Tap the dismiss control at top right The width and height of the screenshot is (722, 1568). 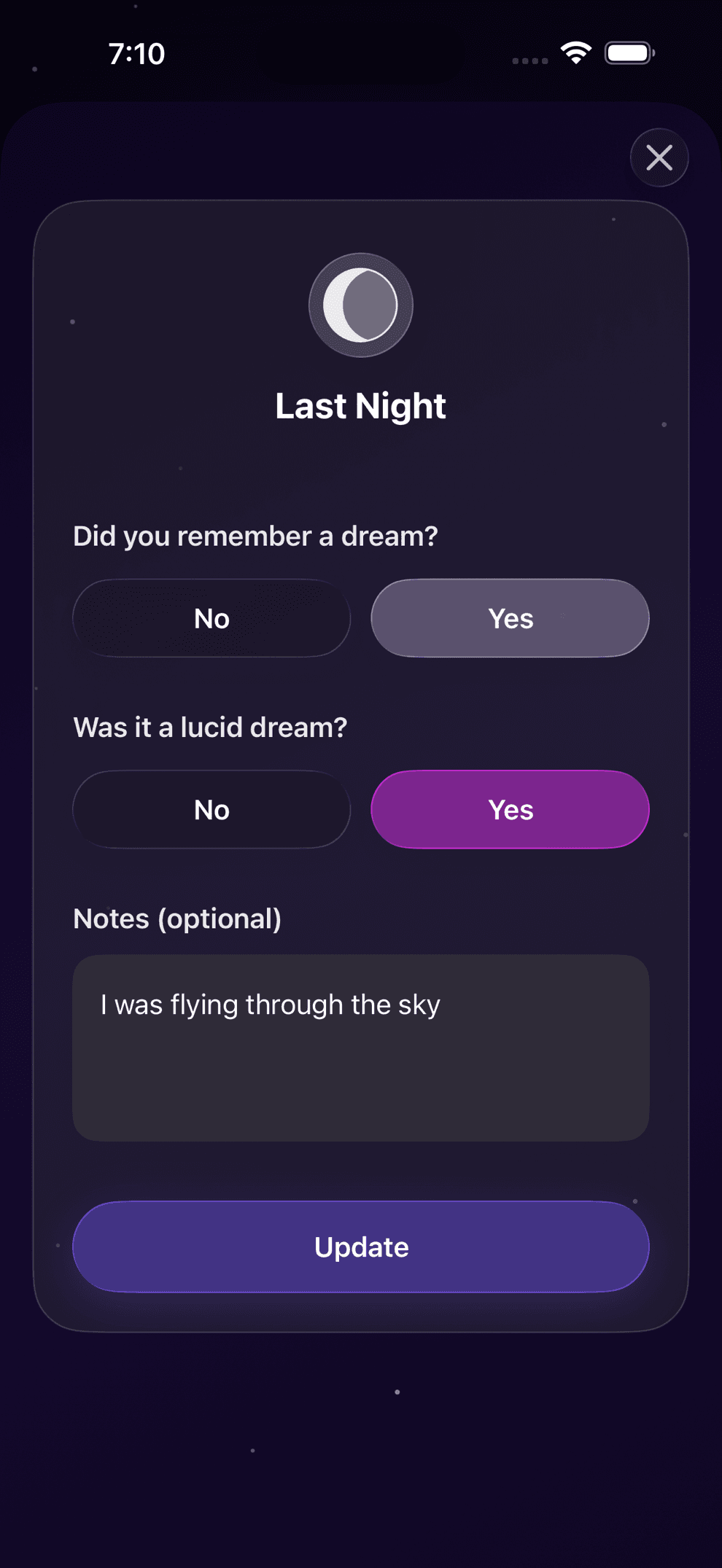click(x=659, y=157)
